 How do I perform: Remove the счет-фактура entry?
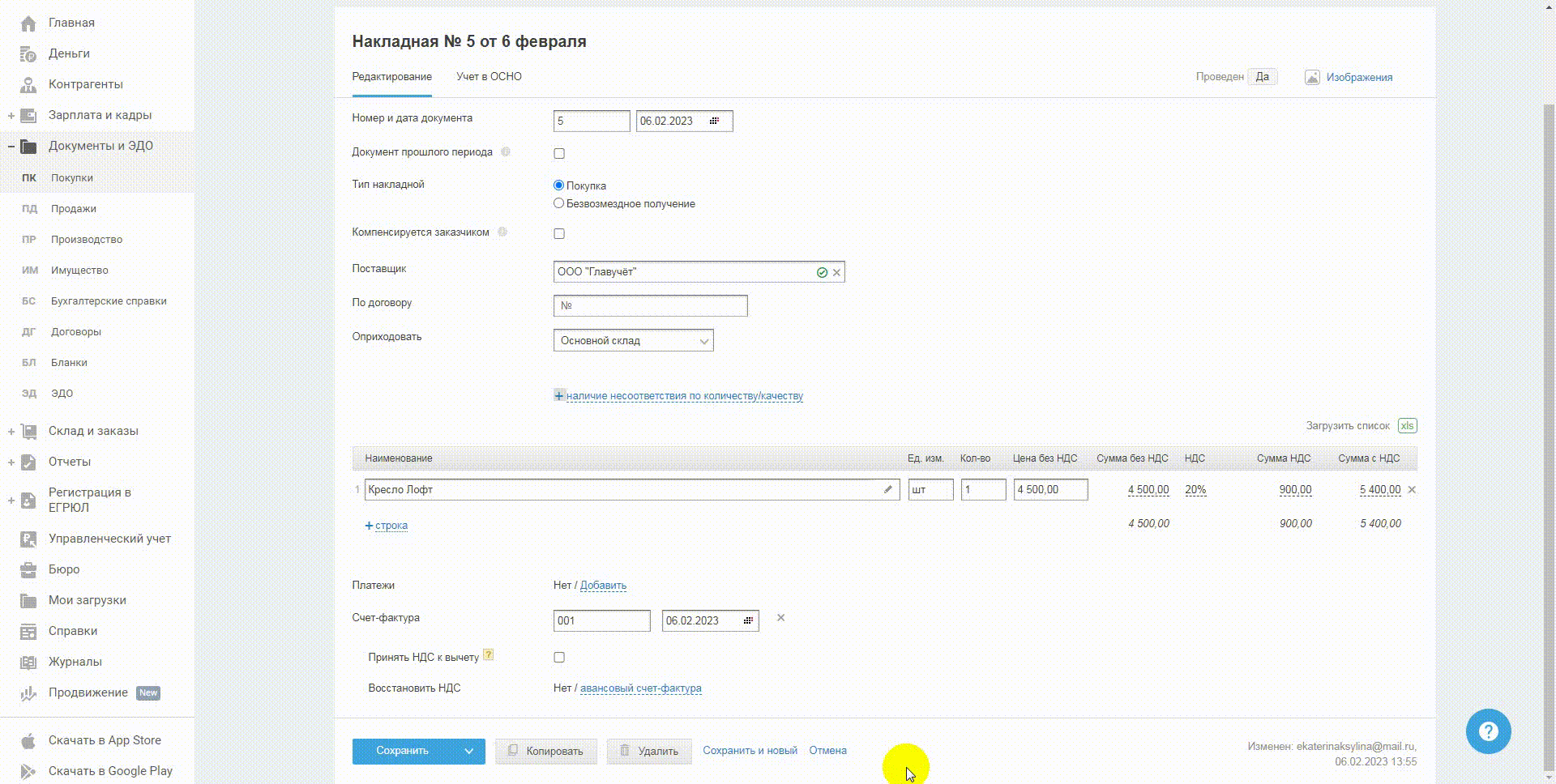(x=780, y=618)
